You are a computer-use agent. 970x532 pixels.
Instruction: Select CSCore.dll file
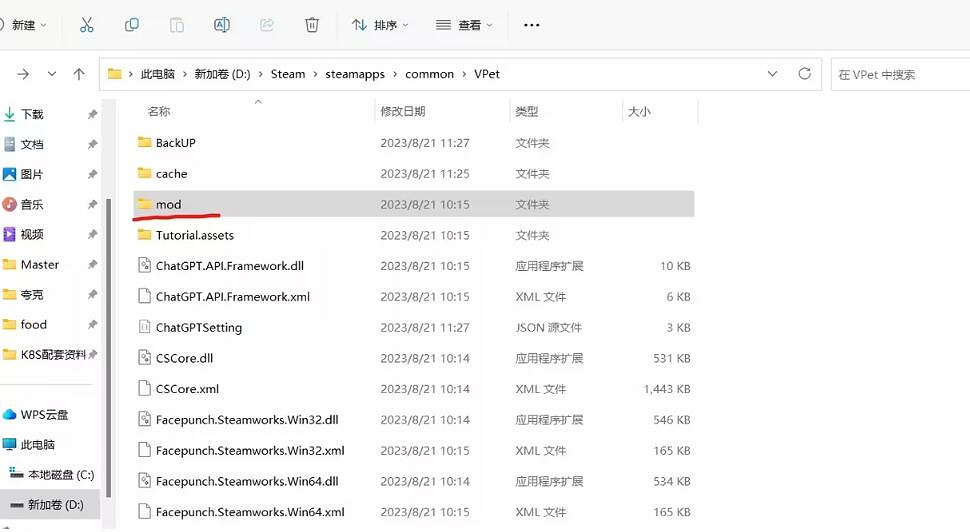click(x=413, y=358)
